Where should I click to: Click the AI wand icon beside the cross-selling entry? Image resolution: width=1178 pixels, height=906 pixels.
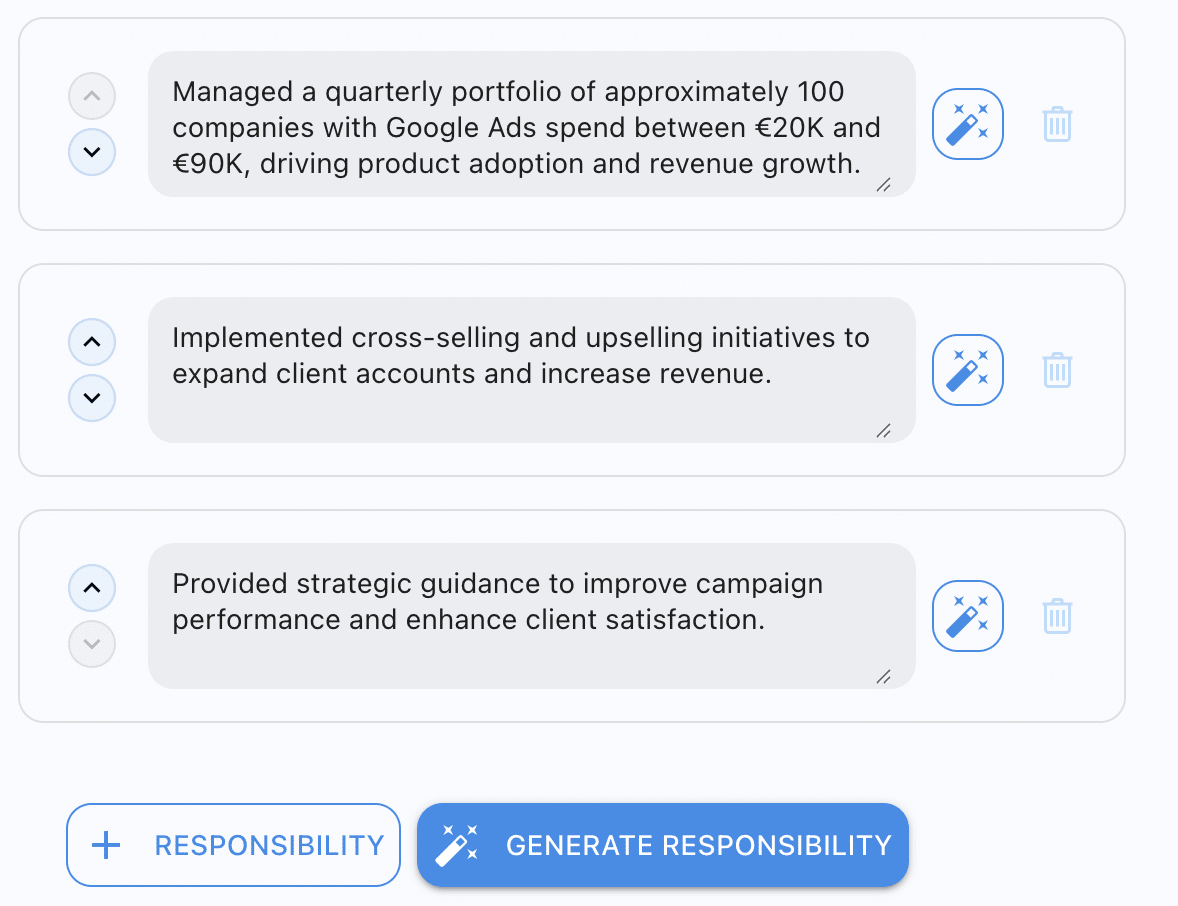click(x=967, y=370)
